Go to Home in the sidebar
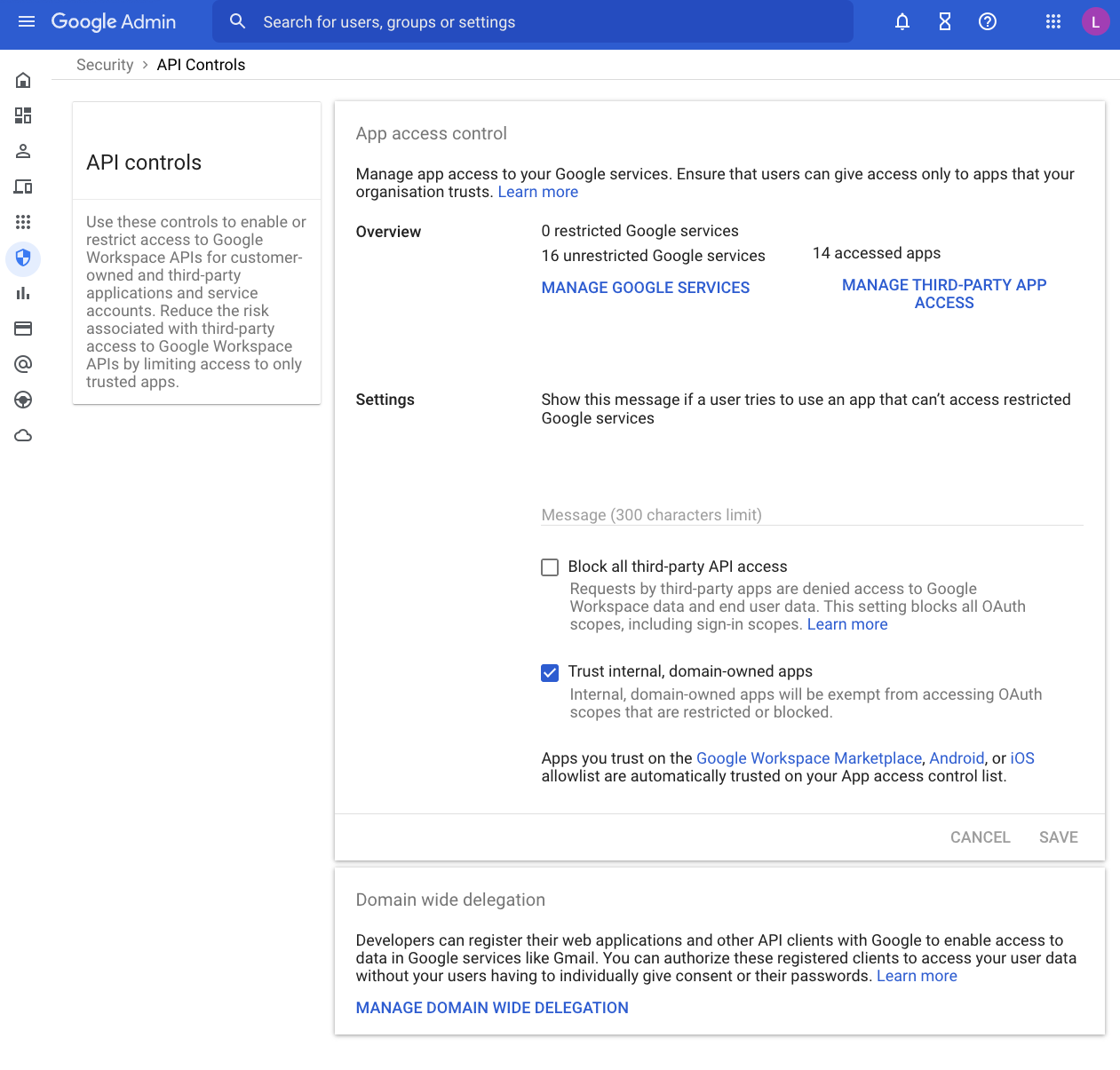1120x1070 pixels. tap(23, 81)
